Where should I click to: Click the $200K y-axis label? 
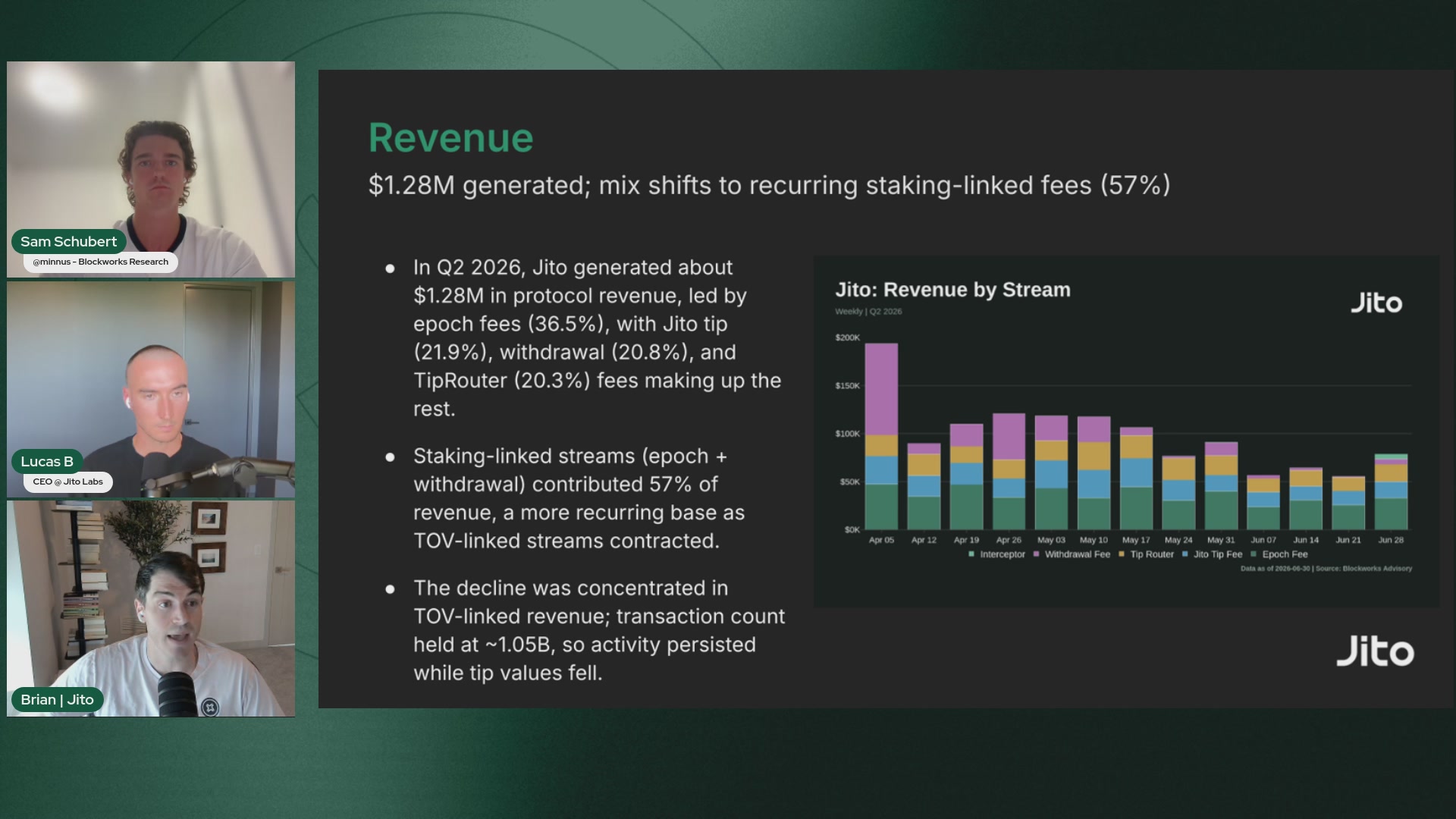[847, 337]
